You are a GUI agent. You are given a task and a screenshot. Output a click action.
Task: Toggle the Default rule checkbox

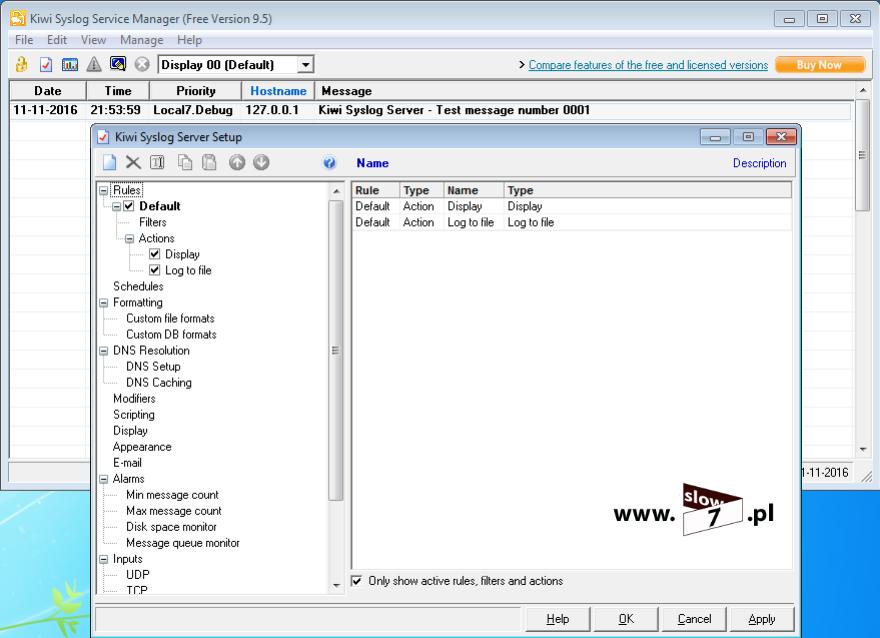[x=129, y=206]
